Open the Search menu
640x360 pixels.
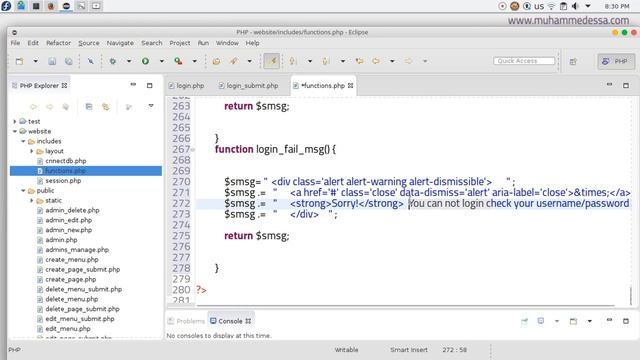coord(152,43)
